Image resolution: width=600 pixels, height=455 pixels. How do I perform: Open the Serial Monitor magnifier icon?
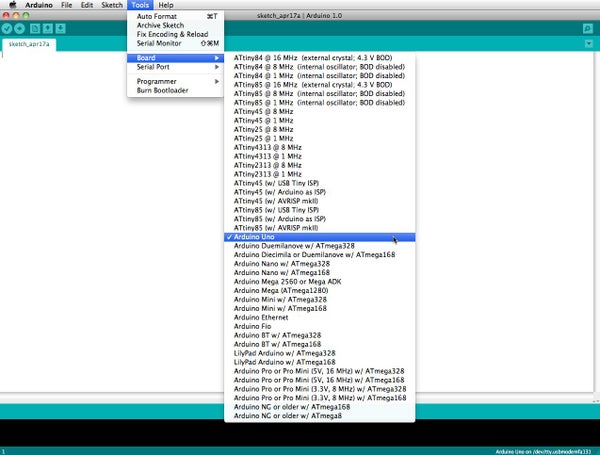[588, 28]
